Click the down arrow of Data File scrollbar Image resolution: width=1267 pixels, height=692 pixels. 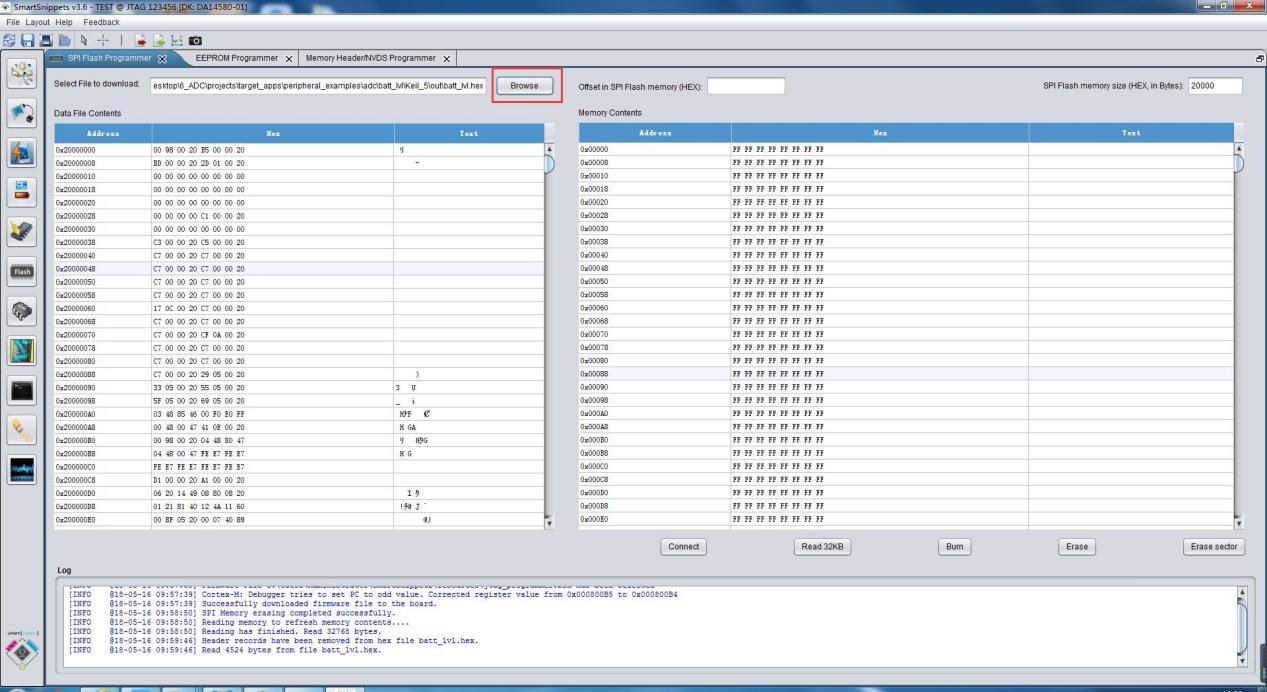pyautogui.click(x=548, y=523)
